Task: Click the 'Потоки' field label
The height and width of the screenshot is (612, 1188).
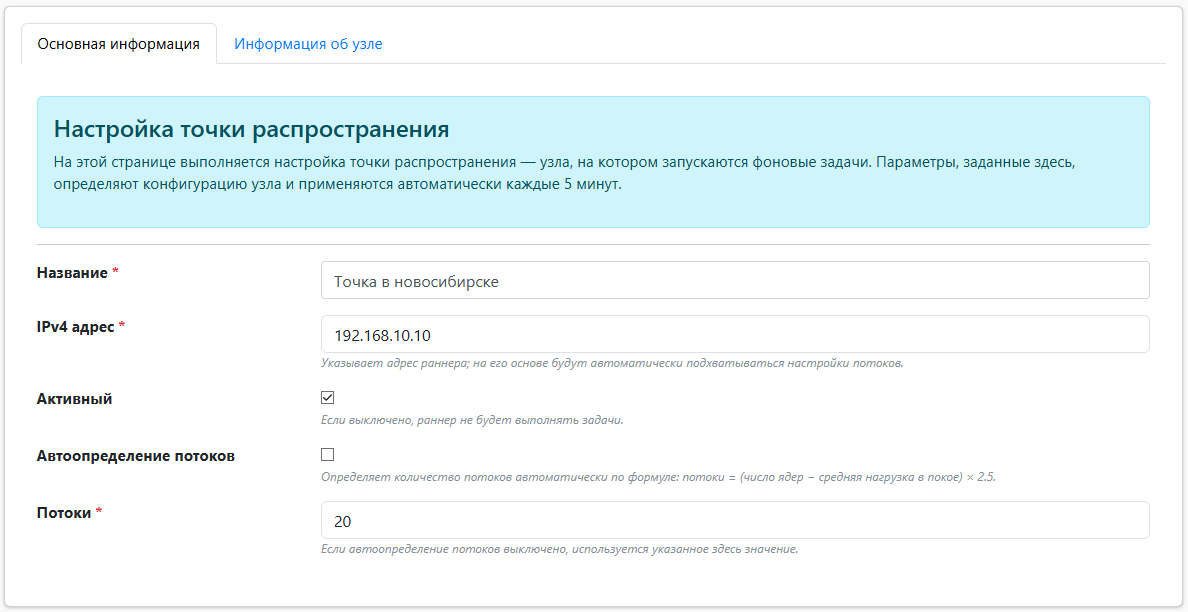Action: (64, 513)
